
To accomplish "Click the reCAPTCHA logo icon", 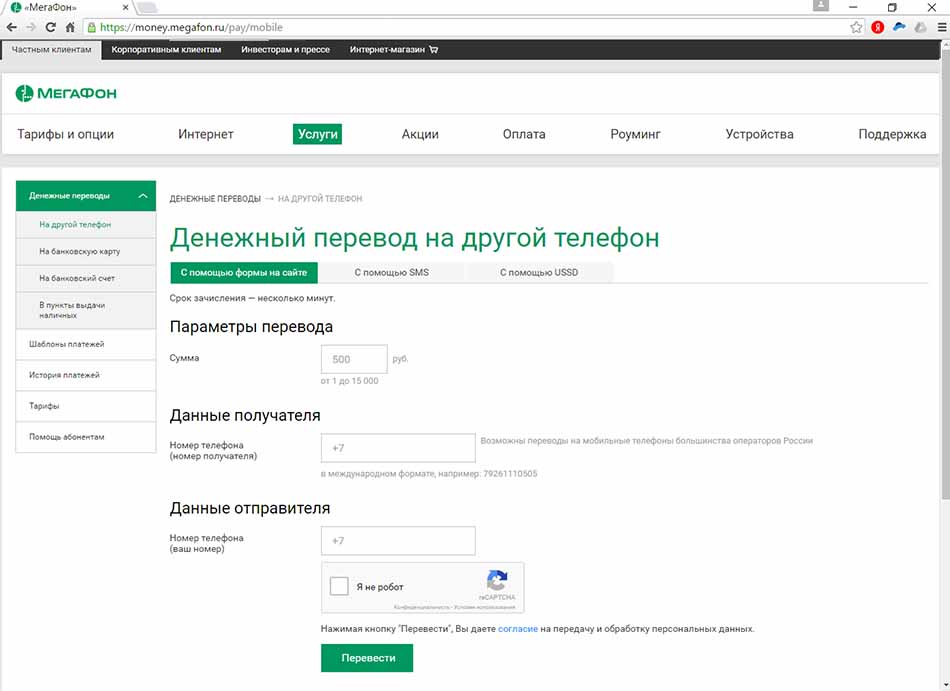I will [497, 580].
